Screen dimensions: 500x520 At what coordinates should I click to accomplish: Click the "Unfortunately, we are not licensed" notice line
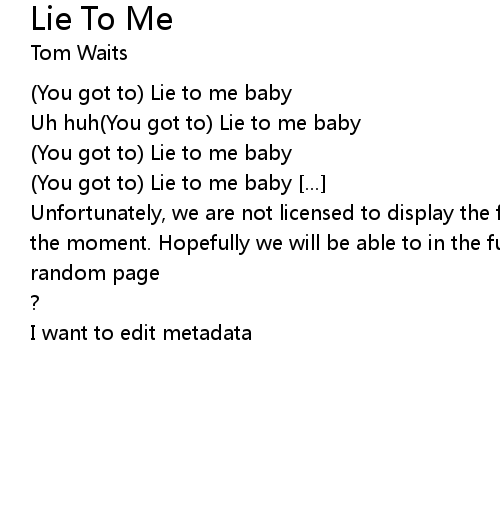click(265, 213)
